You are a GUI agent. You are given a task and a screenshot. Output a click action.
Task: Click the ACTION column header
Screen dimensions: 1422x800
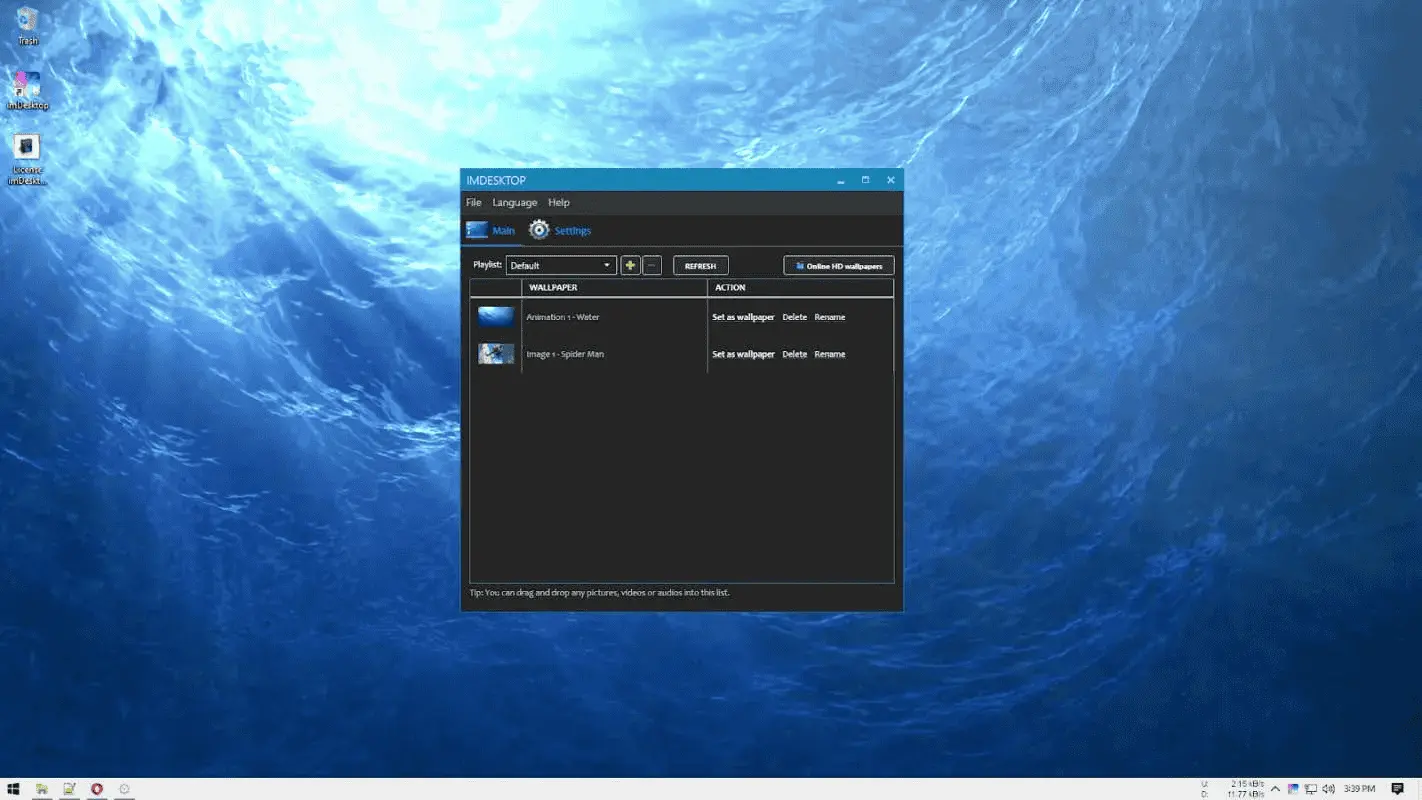click(800, 288)
